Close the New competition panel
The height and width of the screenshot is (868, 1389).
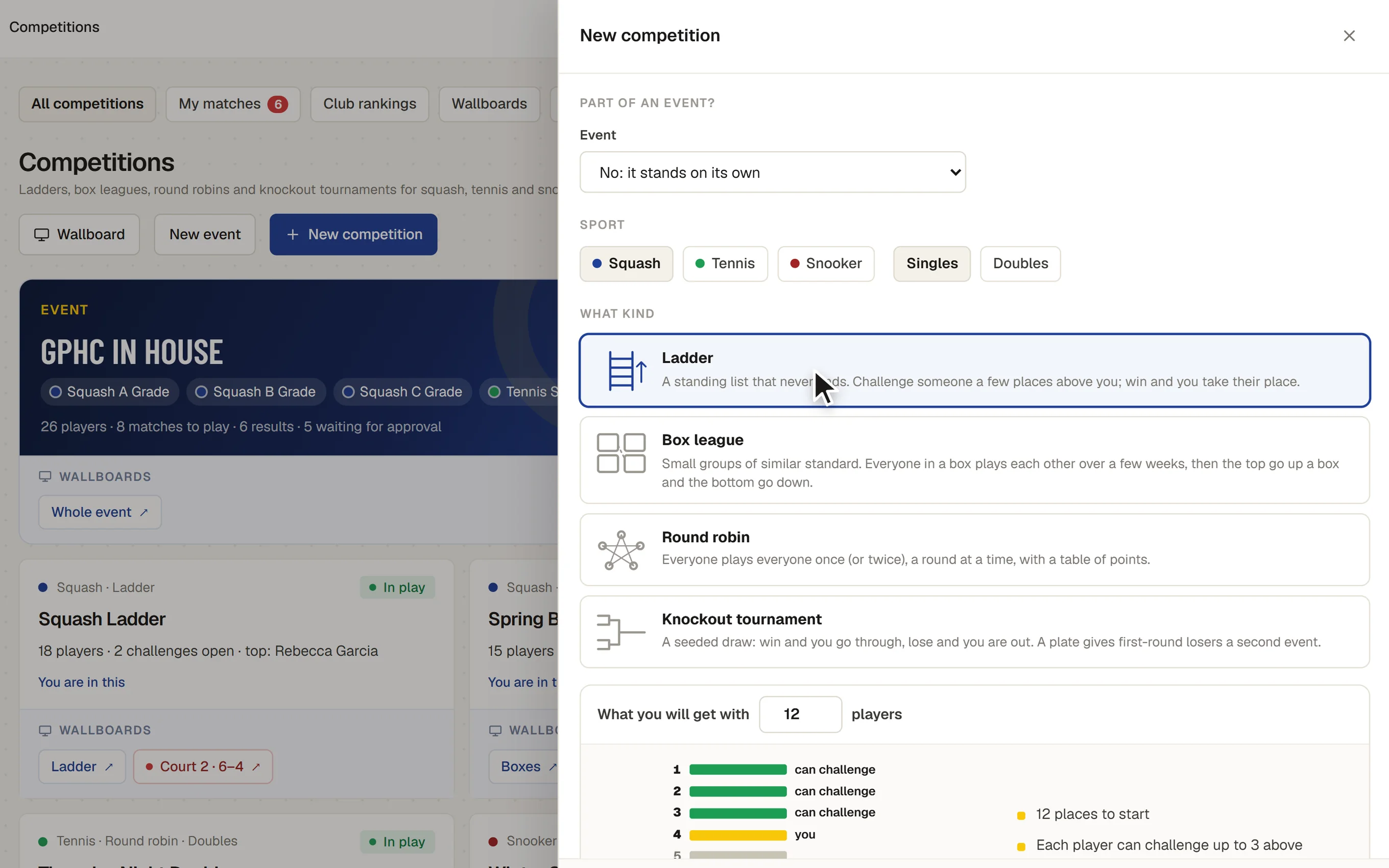[1349, 36]
